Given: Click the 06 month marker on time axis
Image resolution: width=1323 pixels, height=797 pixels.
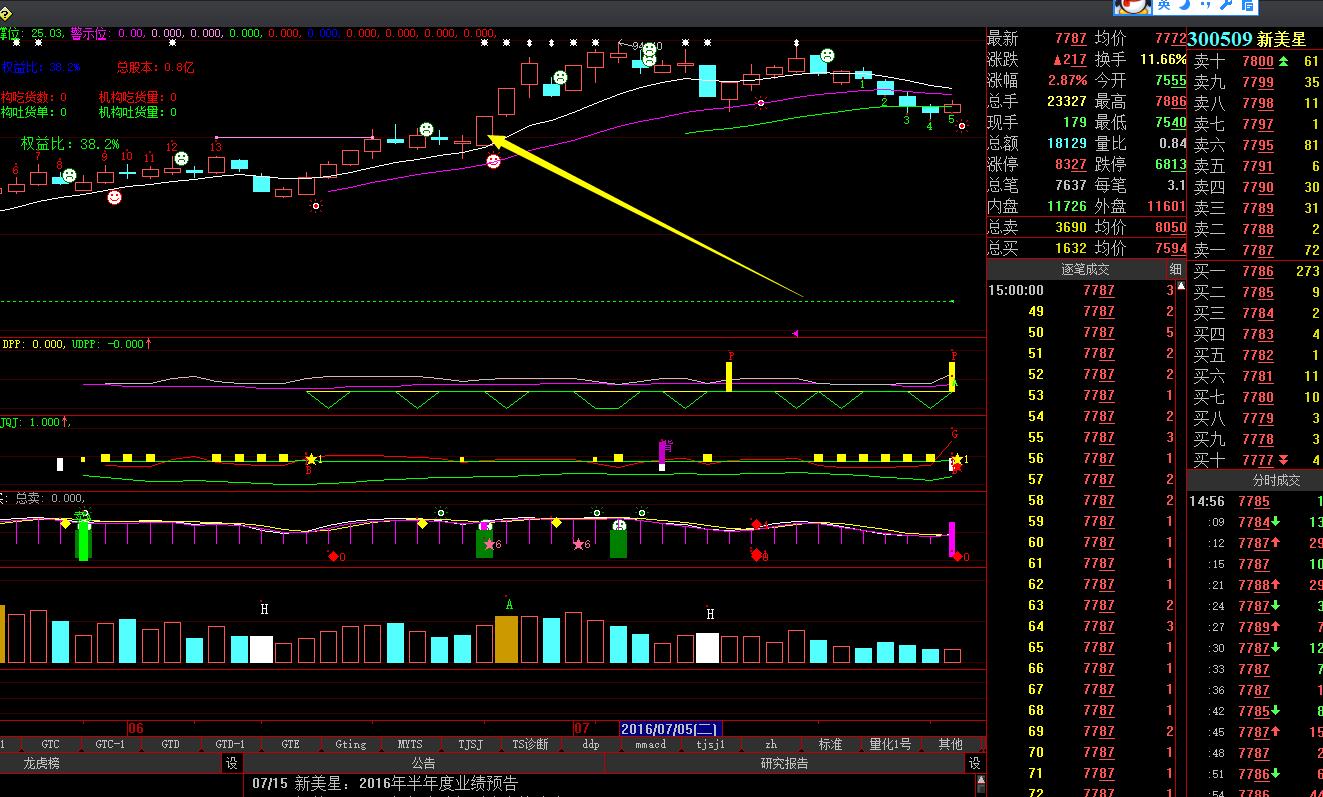Looking at the screenshot, I should 136,729.
